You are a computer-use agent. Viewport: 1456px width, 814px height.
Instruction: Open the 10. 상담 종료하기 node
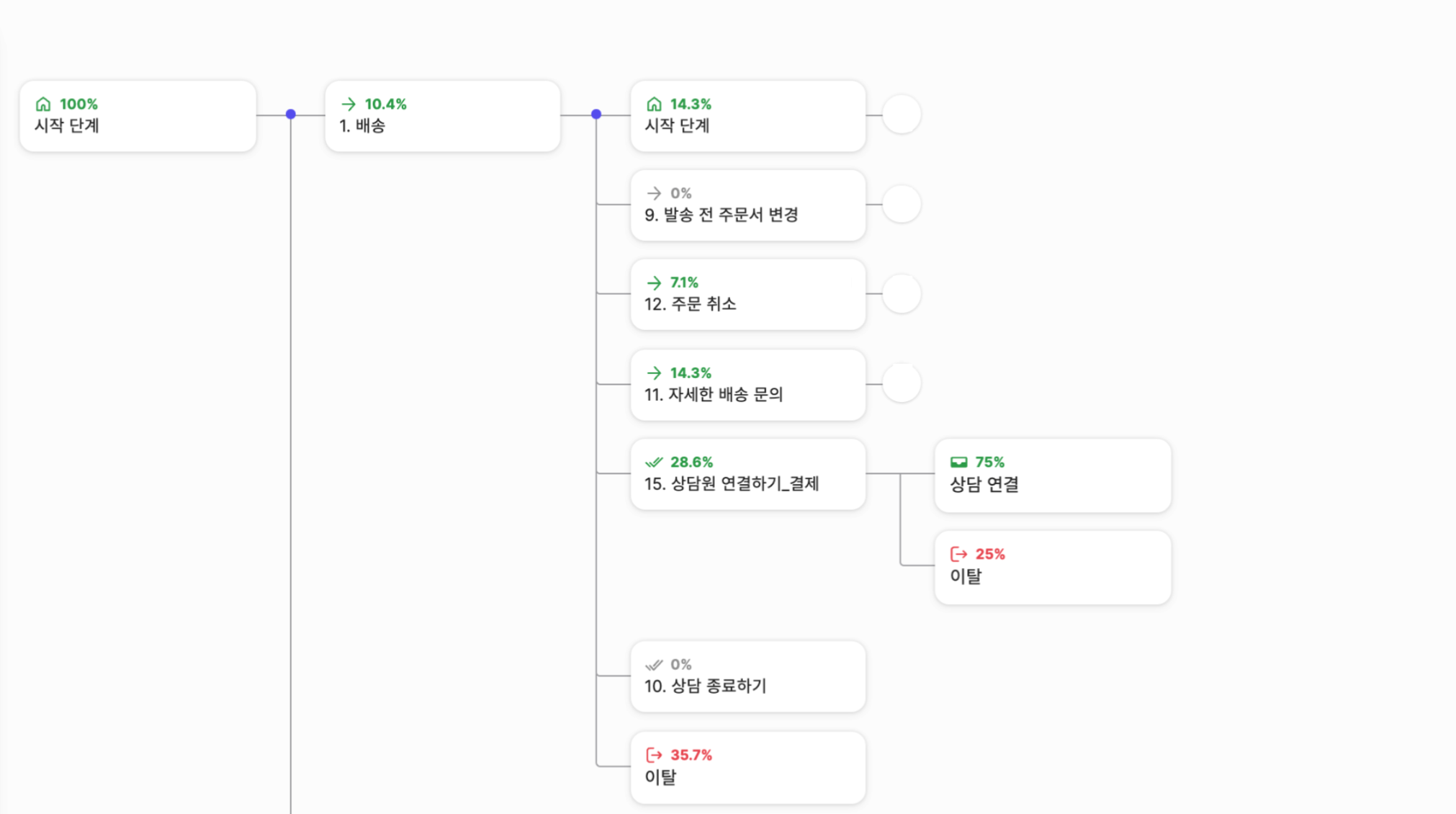tap(747, 677)
